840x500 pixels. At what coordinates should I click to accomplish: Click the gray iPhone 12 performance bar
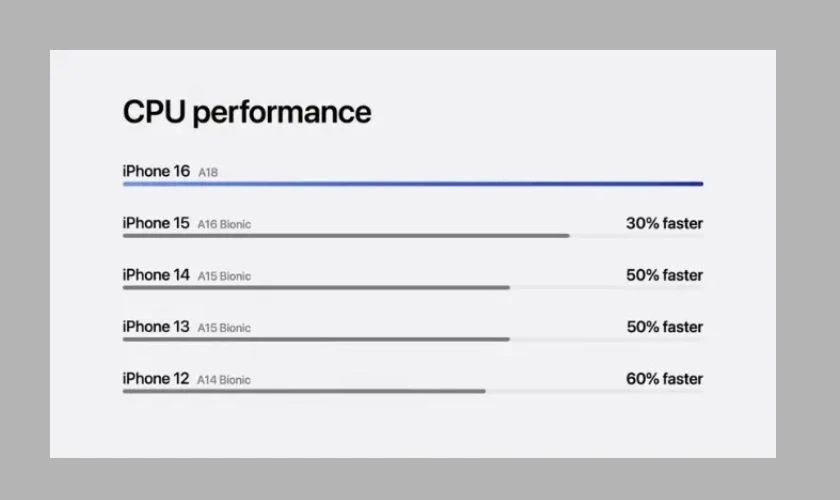click(x=304, y=391)
